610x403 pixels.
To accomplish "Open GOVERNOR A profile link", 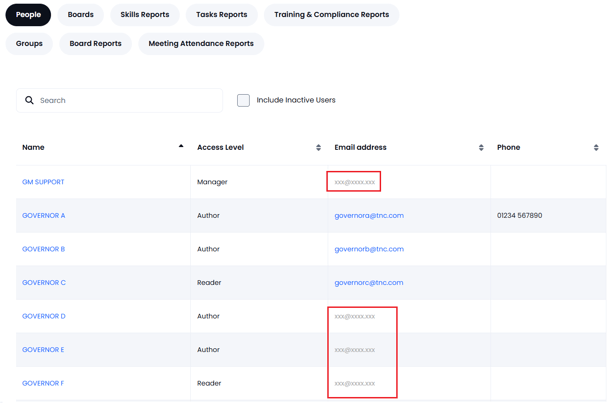I will click(44, 216).
